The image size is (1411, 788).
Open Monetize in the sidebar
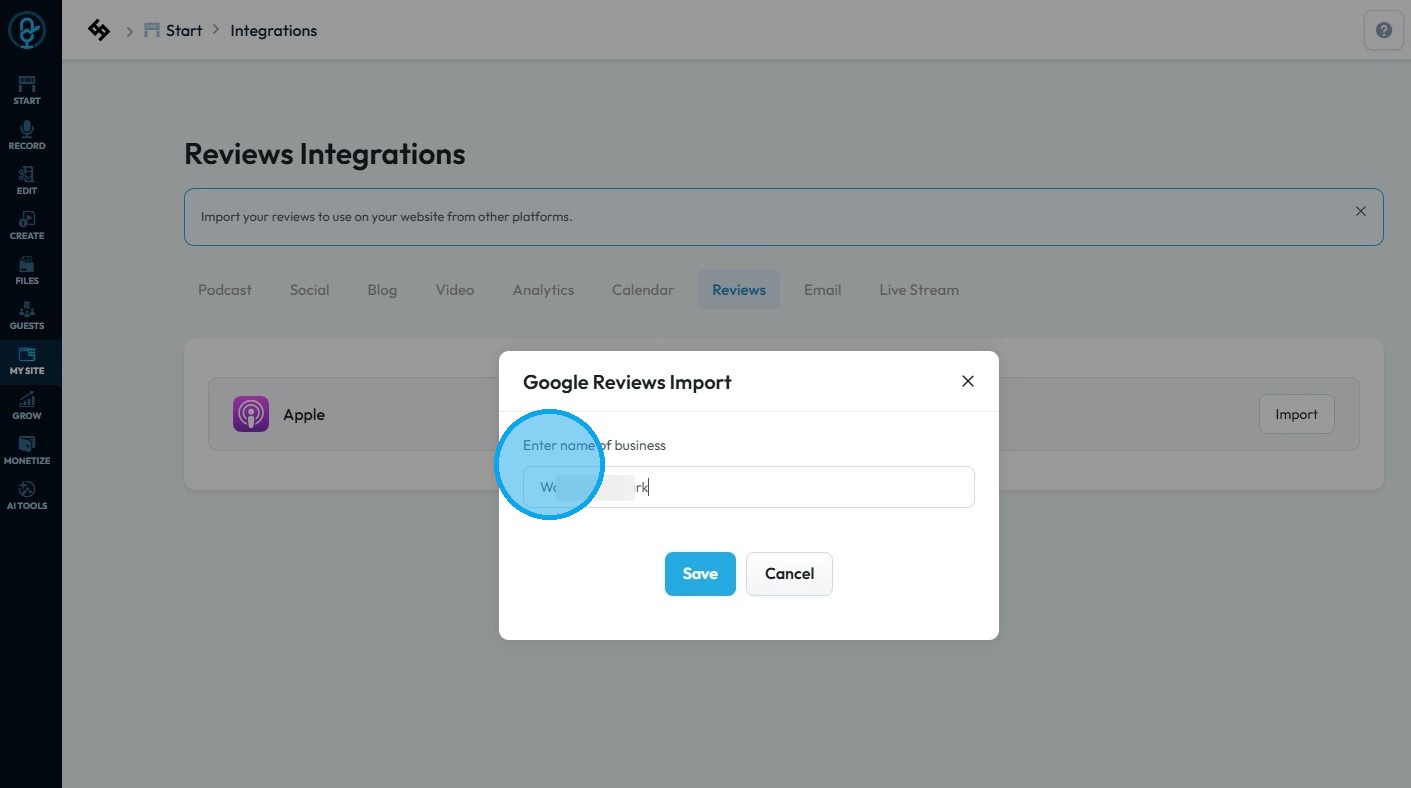click(27, 450)
